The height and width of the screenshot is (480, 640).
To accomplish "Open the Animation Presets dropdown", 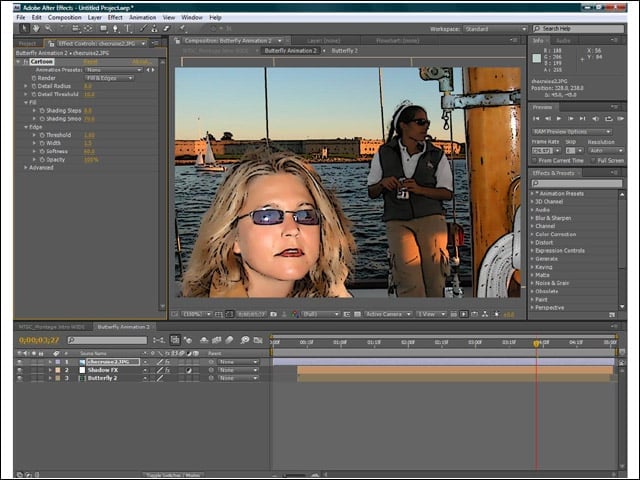I will (x=113, y=70).
